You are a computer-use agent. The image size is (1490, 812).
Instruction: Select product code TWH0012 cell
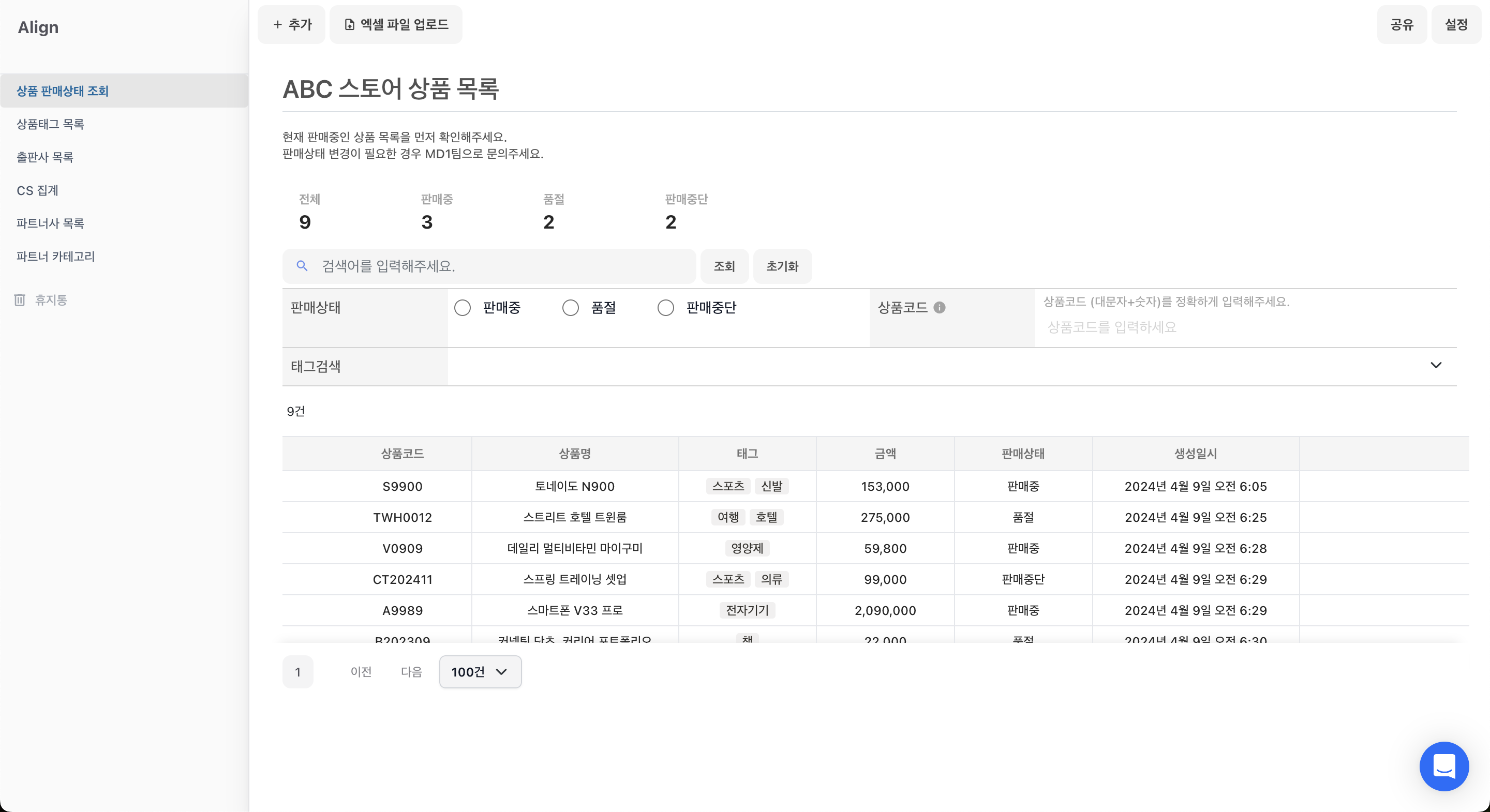(402, 518)
